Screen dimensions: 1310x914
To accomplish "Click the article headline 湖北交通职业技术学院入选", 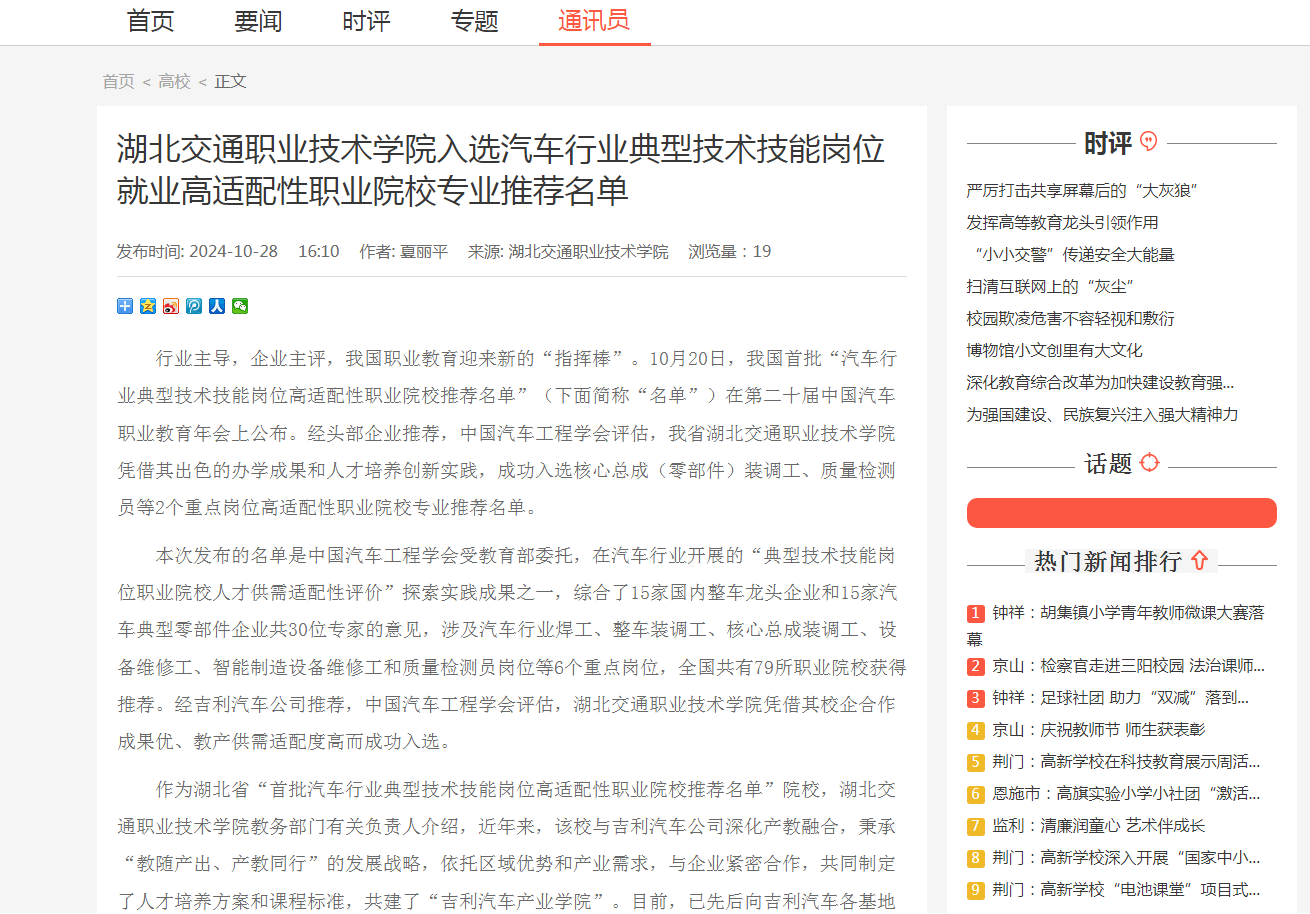I will pos(501,170).
